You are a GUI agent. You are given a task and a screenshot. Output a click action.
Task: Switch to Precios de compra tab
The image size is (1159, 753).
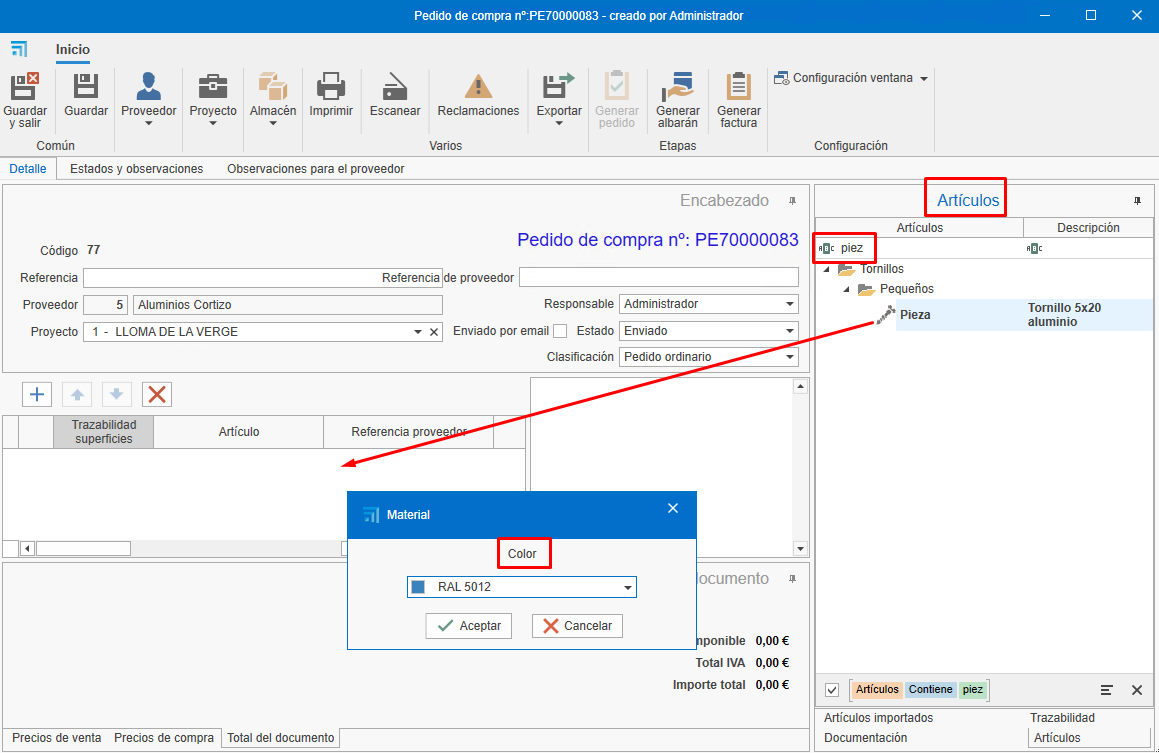(164, 737)
